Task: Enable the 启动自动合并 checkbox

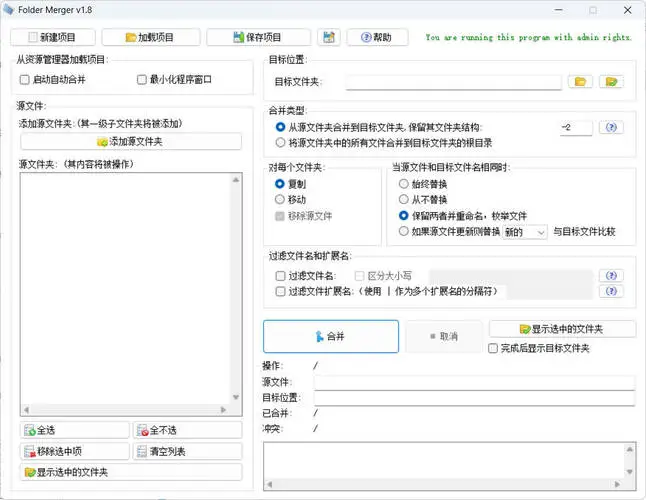Action: point(26,79)
